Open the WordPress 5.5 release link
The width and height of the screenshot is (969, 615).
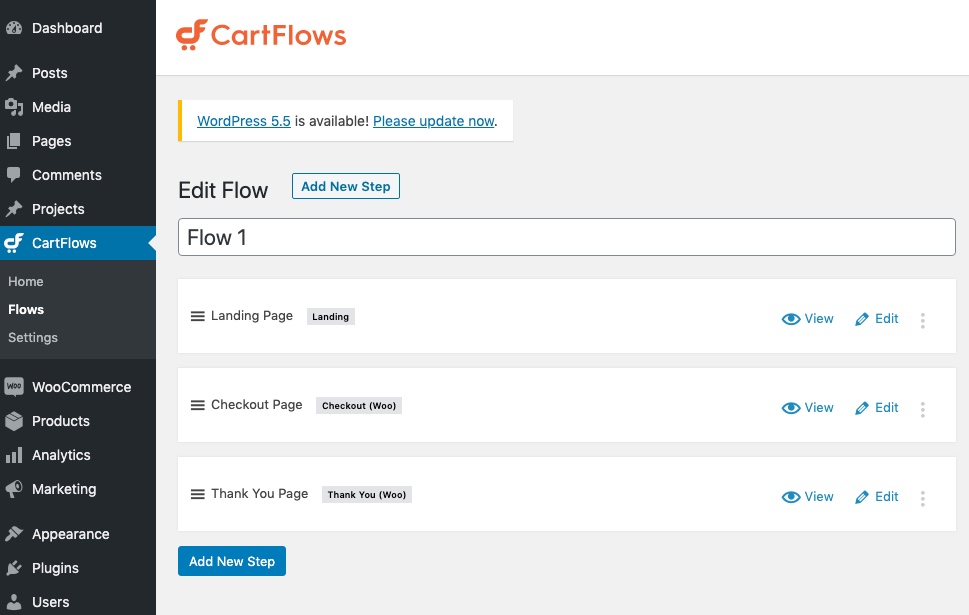(244, 121)
